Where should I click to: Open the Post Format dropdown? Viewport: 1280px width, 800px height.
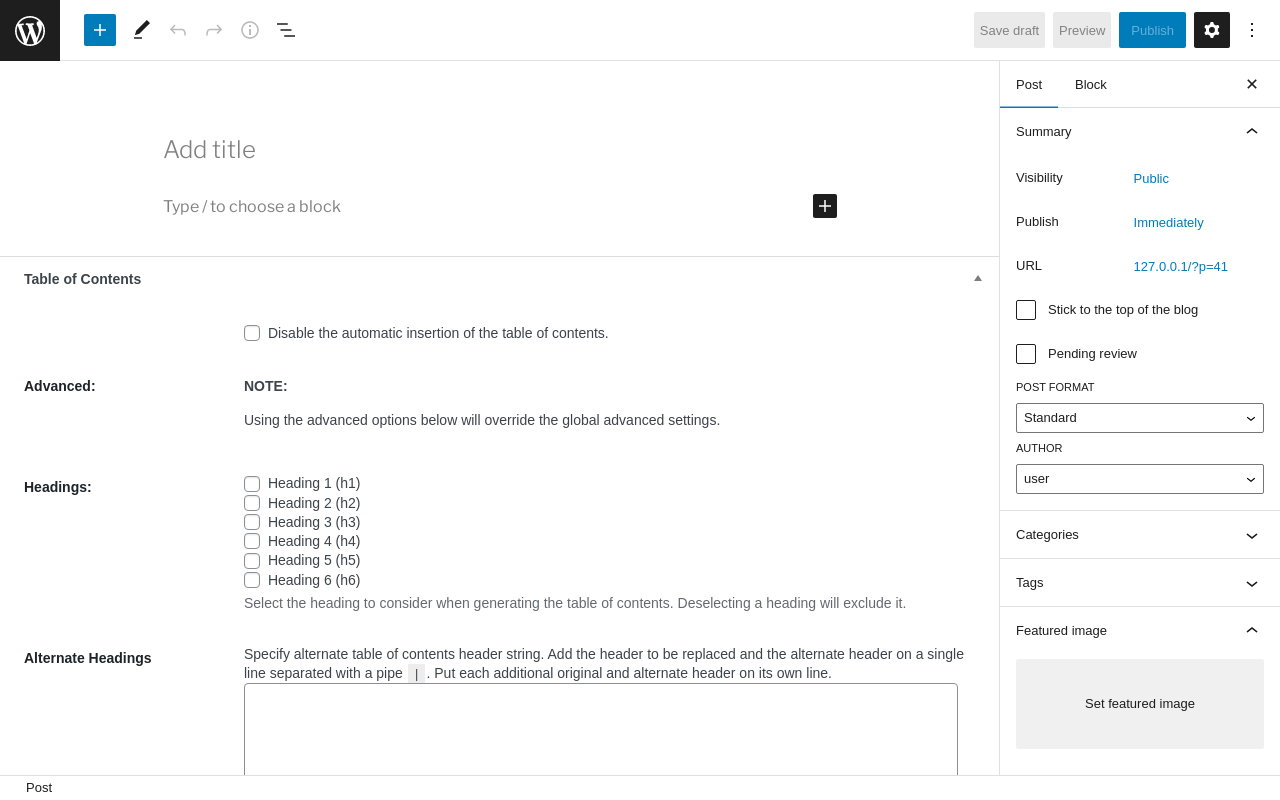pyautogui.click(x=1140, y=418)
